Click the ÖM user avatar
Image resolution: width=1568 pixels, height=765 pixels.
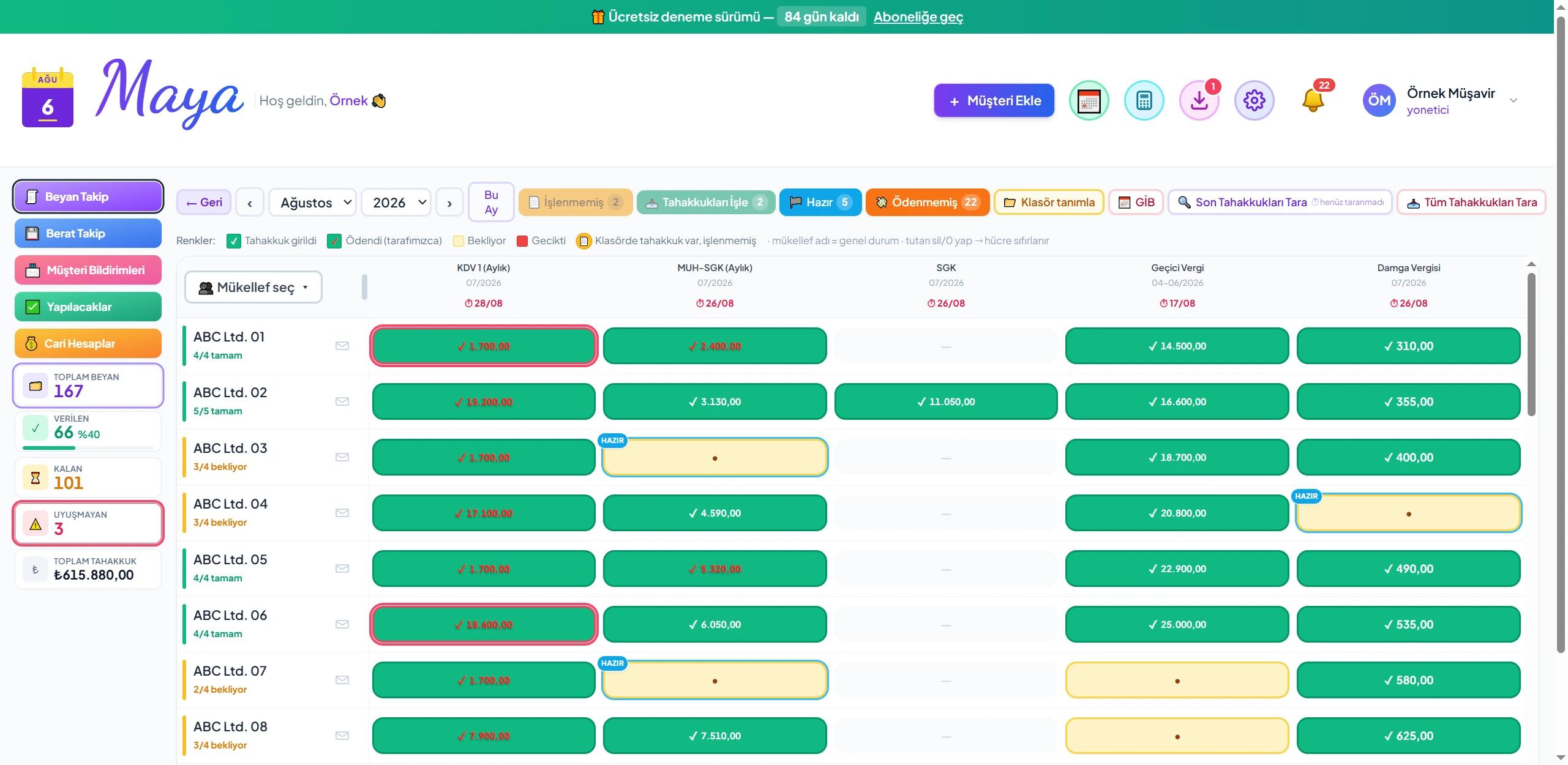point(1379,100)
